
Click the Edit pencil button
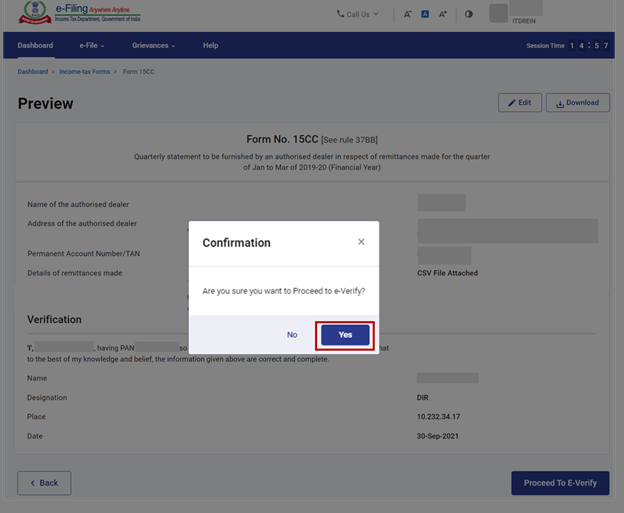click(520, 102)
